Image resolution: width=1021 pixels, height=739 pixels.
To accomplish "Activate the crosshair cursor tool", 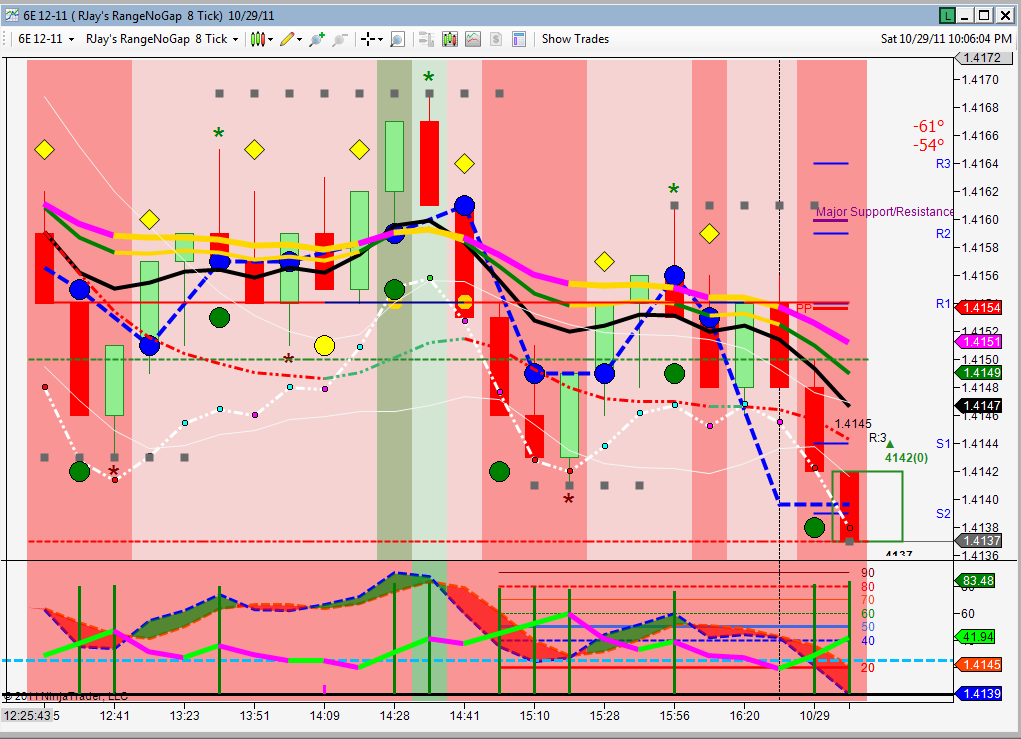I will point(368,39).
